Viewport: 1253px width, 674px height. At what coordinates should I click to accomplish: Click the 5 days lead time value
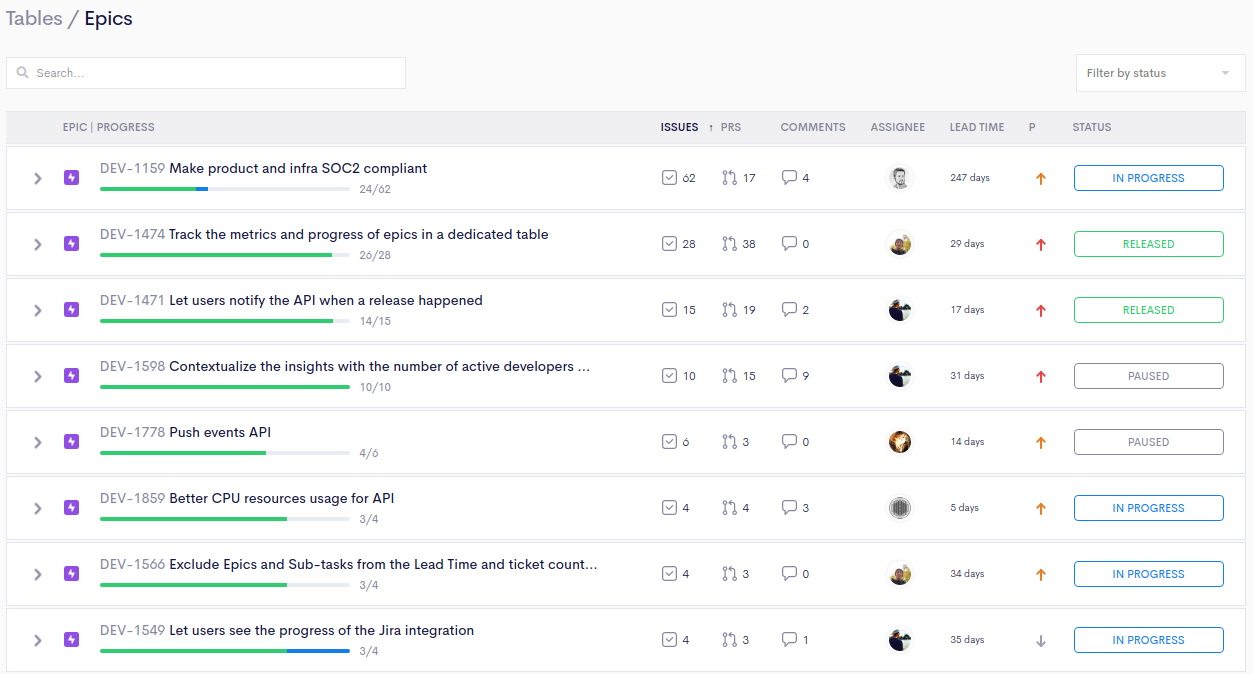pyautogui.click(x=964, y=508)
